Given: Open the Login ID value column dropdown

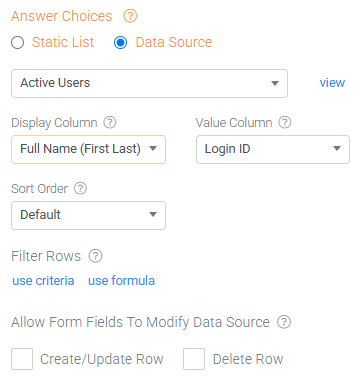Looking at the screenshot, I should click(x=273, y=149).
